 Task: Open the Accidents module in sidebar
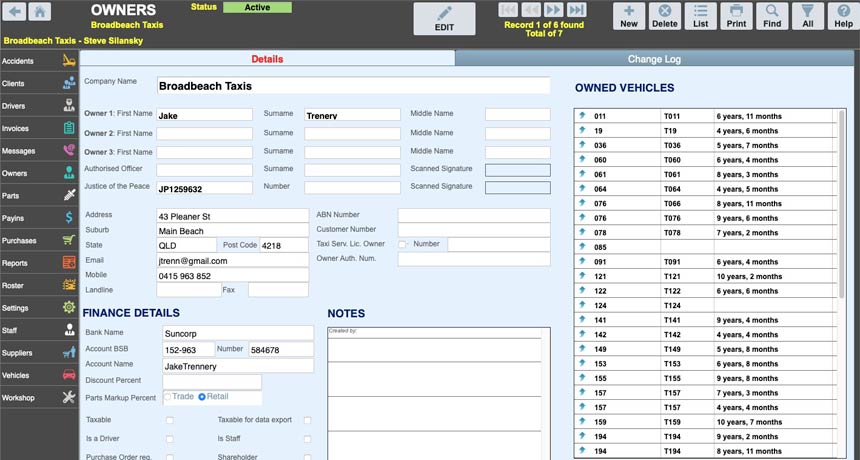pyautogui.click(x=40, y=61)
